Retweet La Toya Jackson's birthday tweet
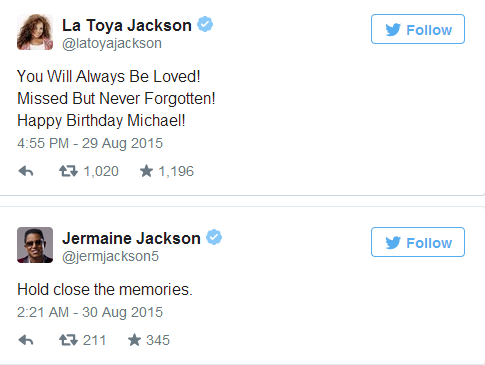Screen dimensions: 485x365 click(68, 171)
